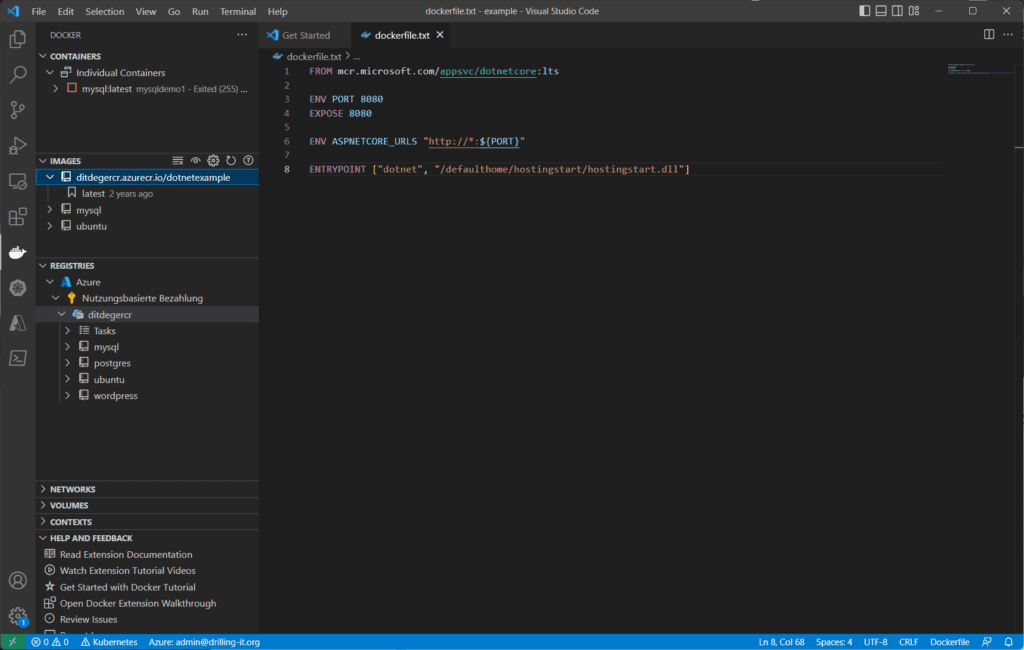
Task: Expand the wordpress repository
Action: (x=67, y=396)
